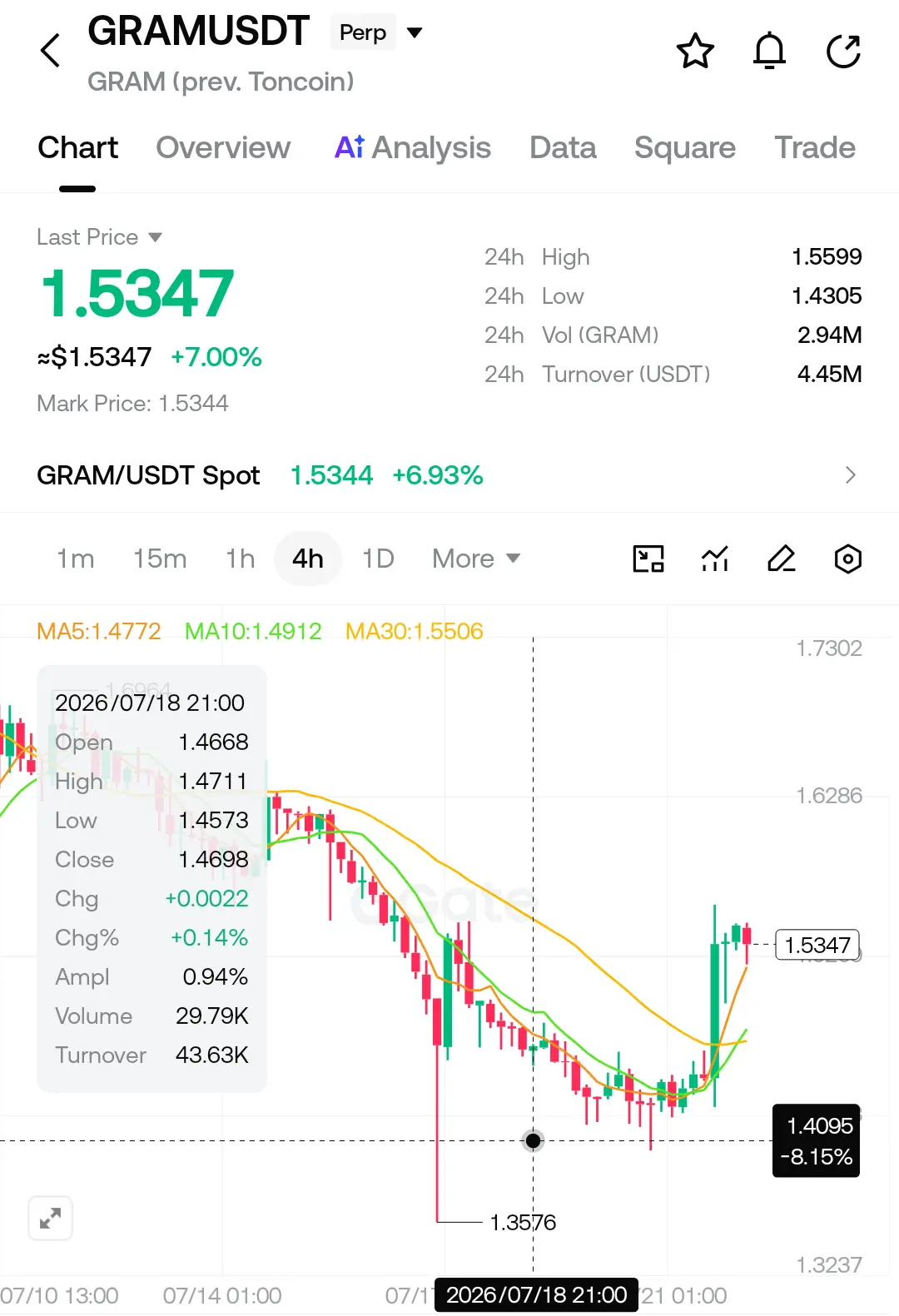The width and height of the screenshot is (899, 1316).
Task: Open Last Price type dropdown
Action: point(100,237)
